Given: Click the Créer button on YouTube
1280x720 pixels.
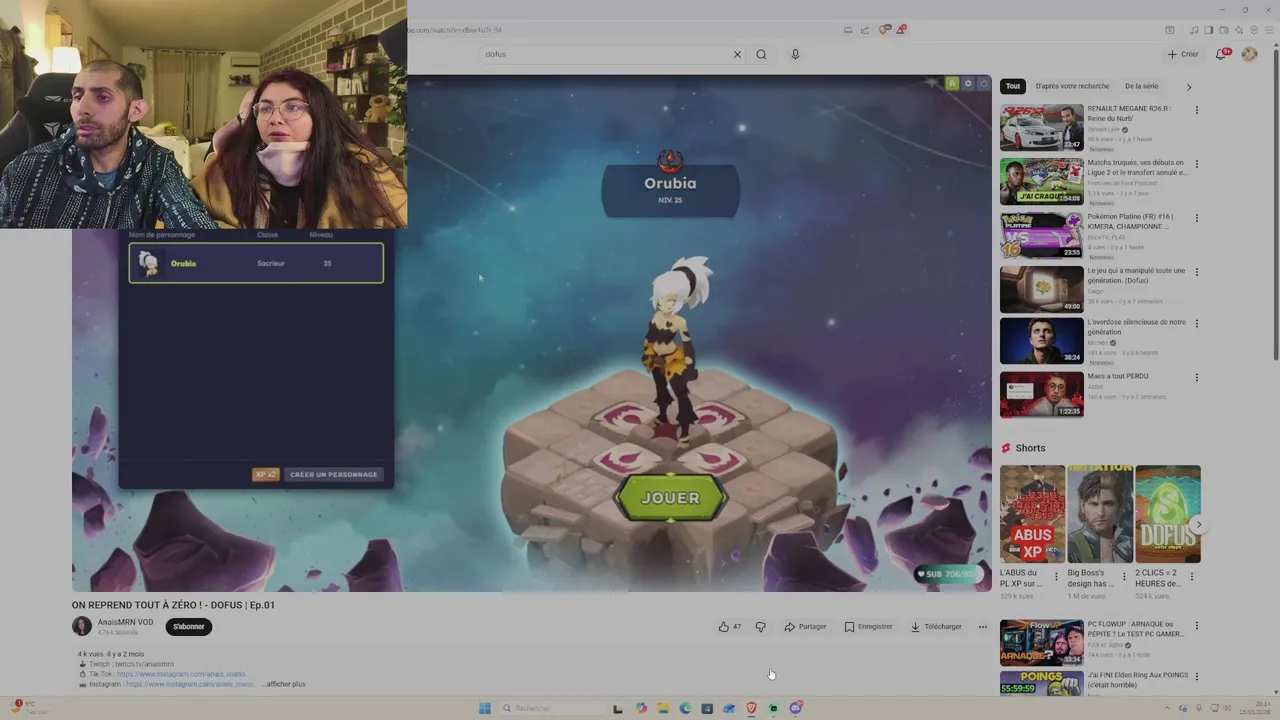Looking at the screenshot, I should [1183, 54].
